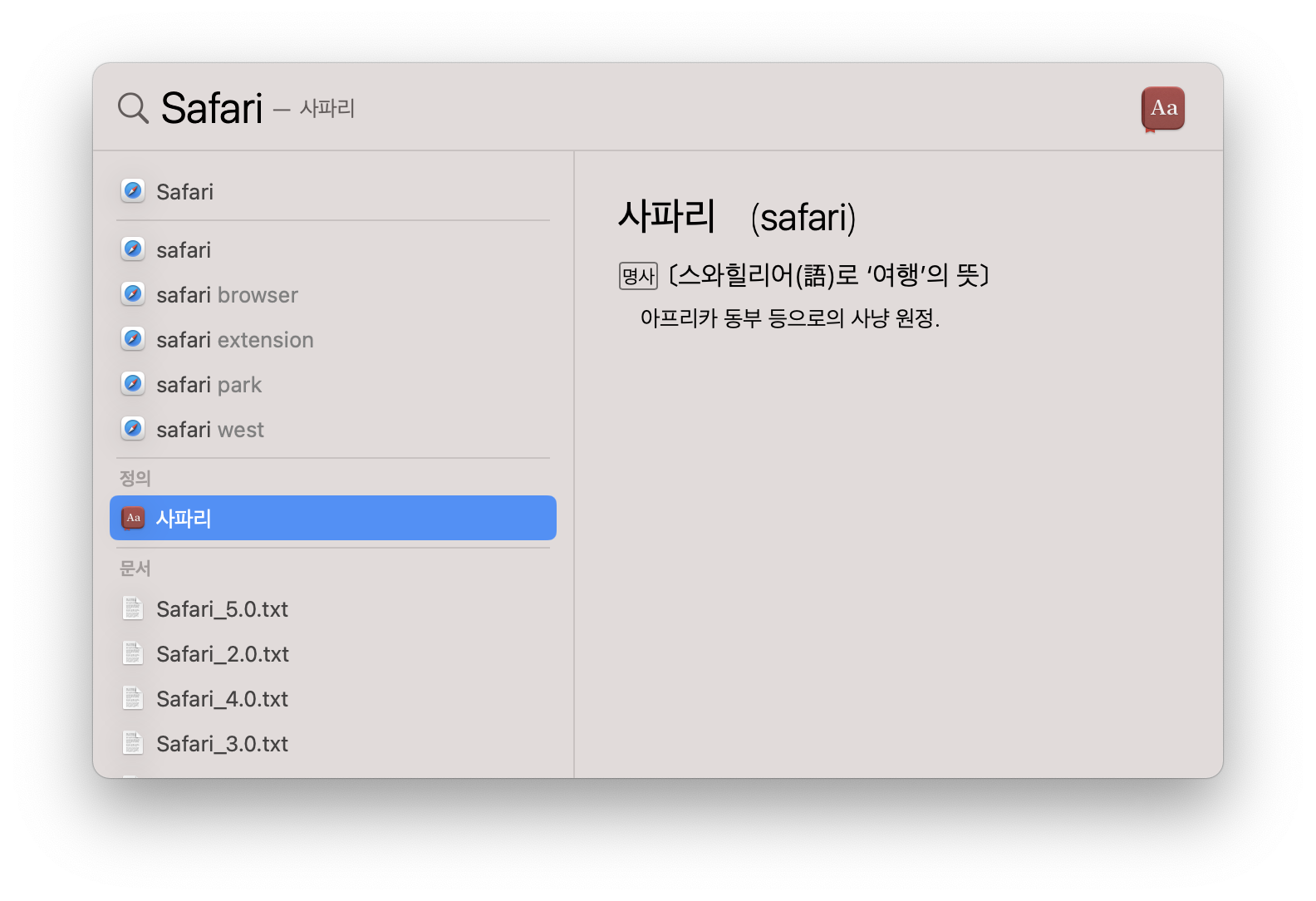Click the file icon for Safari_3.0.txt

coord(133,743)
